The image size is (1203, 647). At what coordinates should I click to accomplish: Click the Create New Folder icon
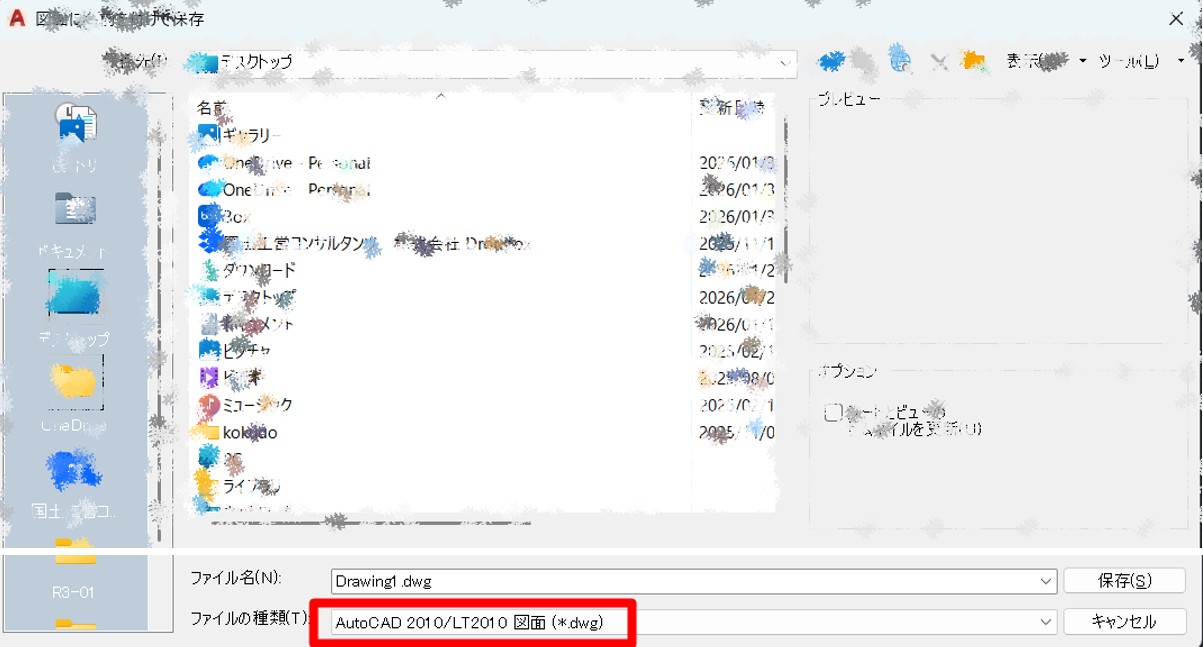[972, 62]
